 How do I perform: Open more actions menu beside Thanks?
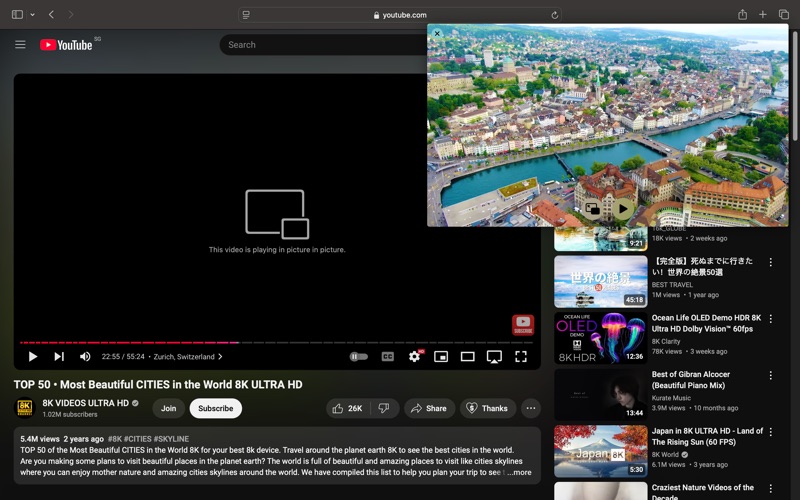click(x=531, y=408)
